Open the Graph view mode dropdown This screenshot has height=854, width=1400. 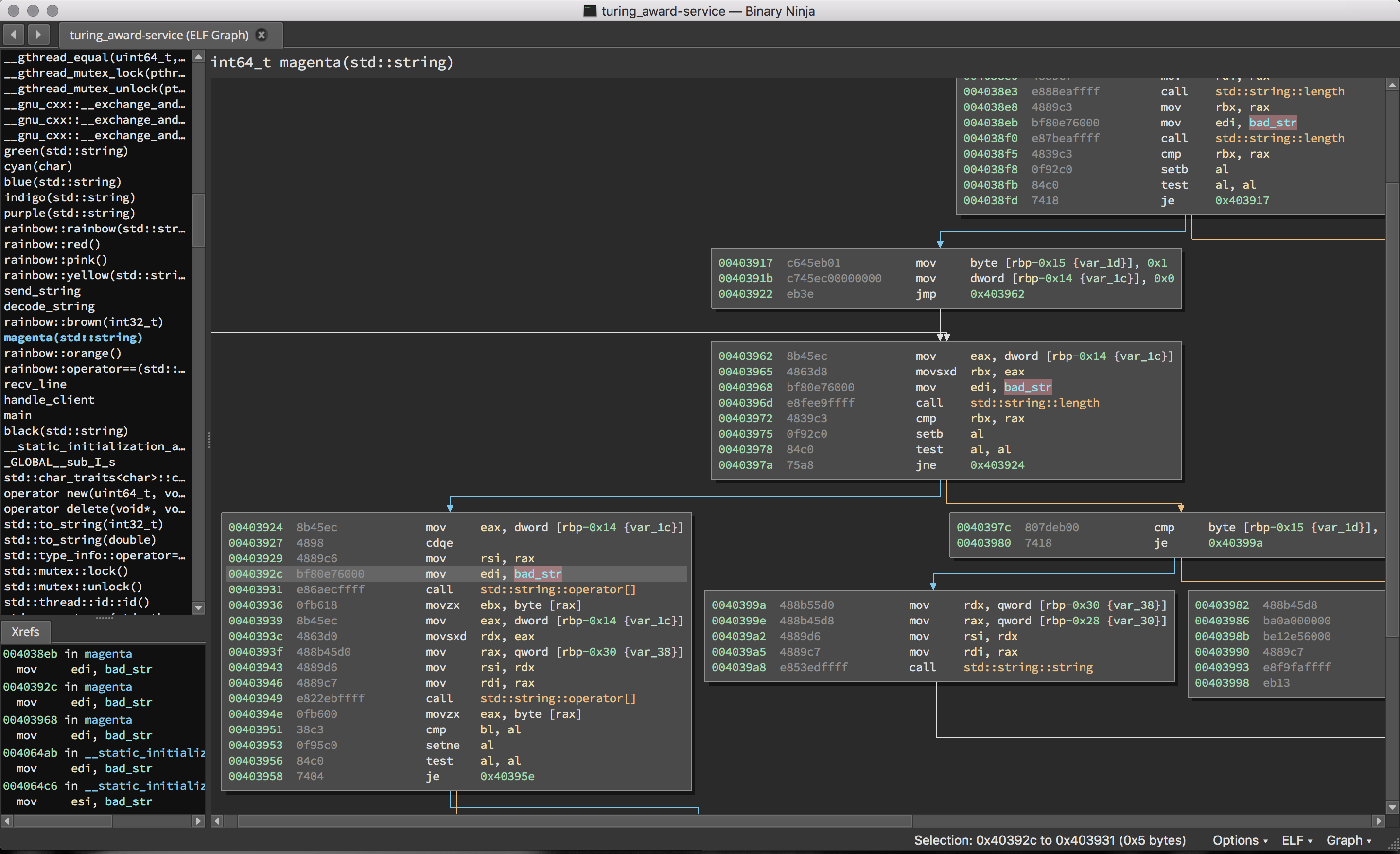1348,840
